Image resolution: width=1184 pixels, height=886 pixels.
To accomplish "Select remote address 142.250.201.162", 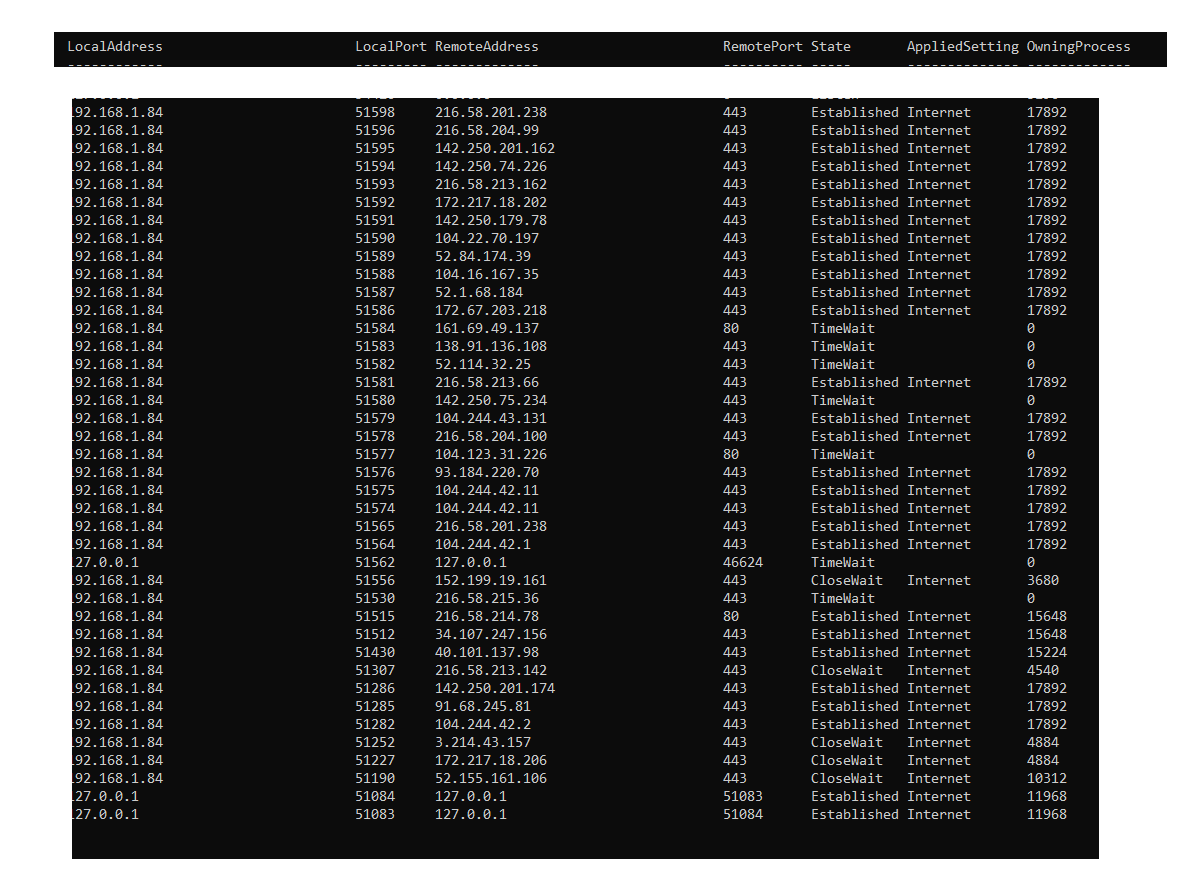I will pos(495,149).
